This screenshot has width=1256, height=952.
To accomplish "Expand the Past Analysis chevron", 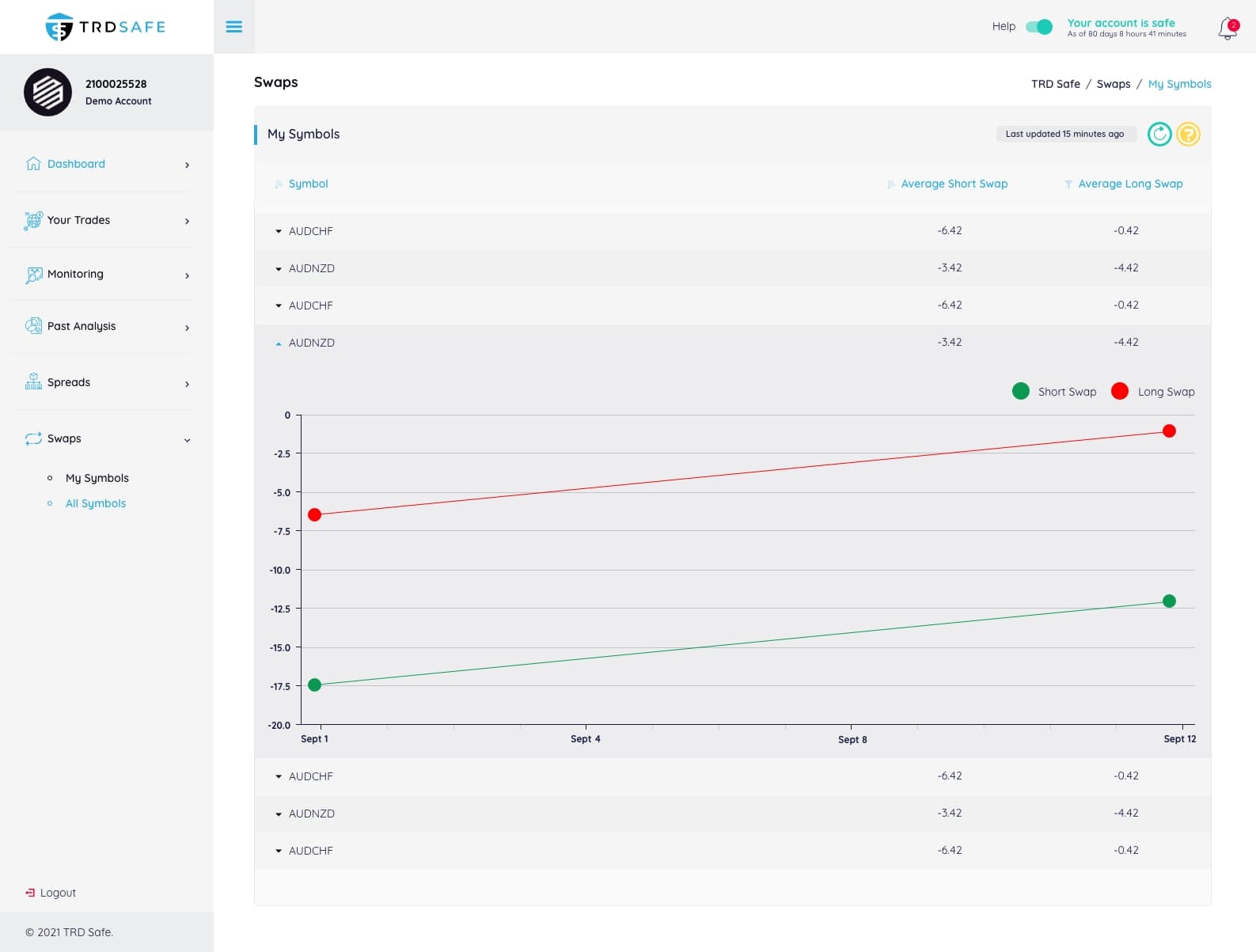I will point(187,328).
